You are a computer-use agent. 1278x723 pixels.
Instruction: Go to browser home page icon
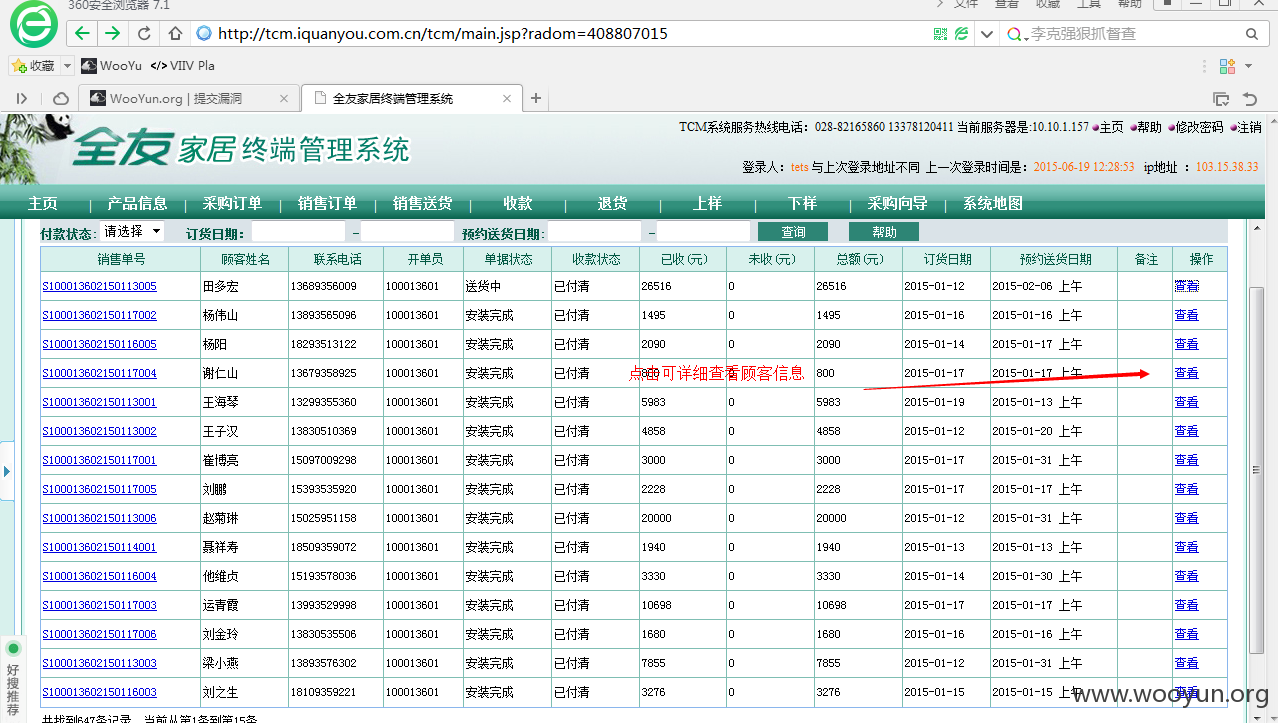175,33
